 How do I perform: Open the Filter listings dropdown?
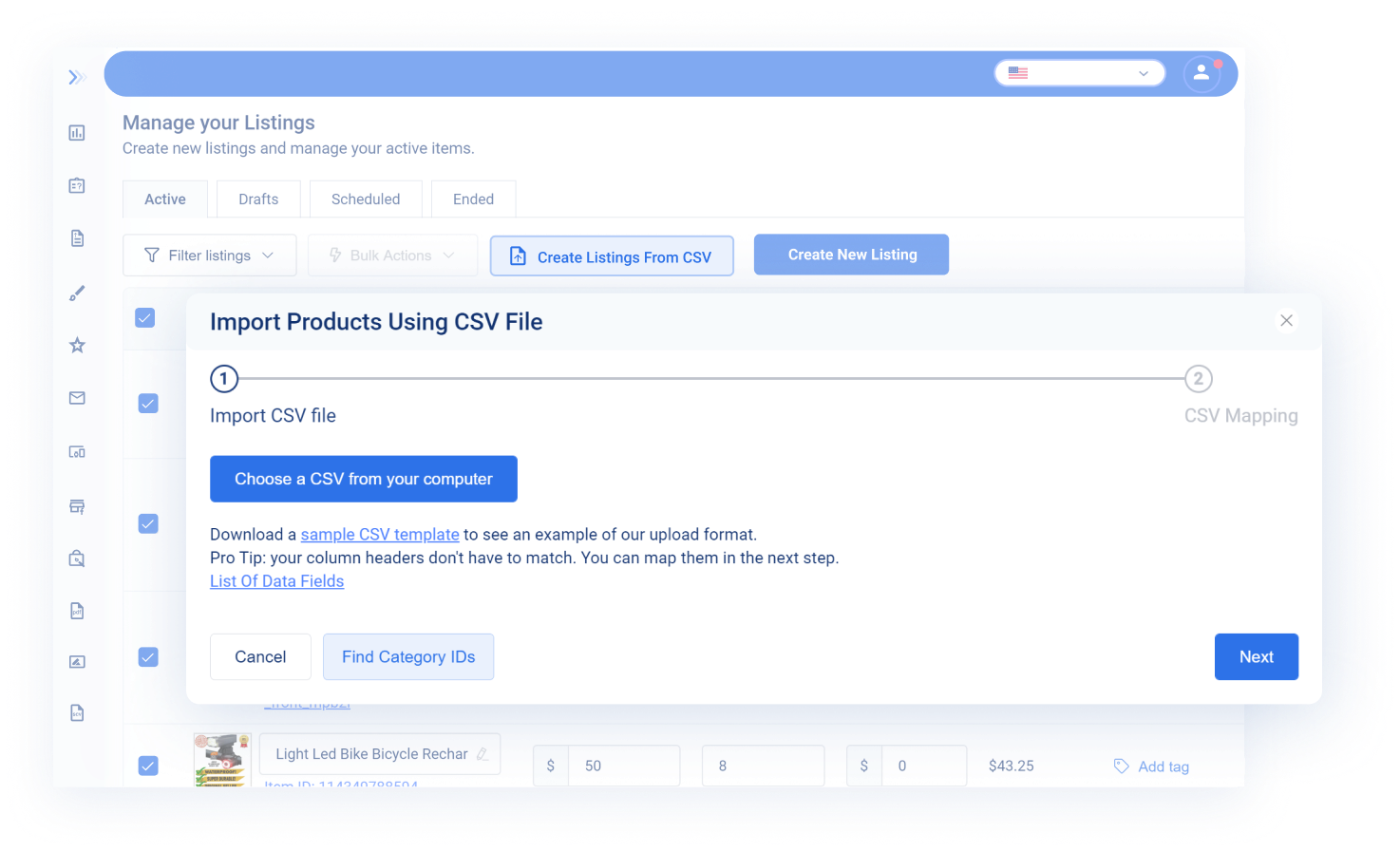pos(209,255)
